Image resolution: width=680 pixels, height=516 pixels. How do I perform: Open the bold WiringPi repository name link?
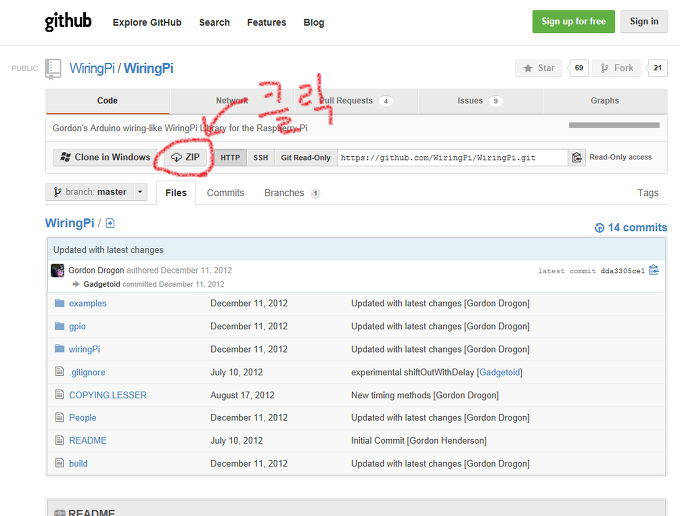point(149,69)
